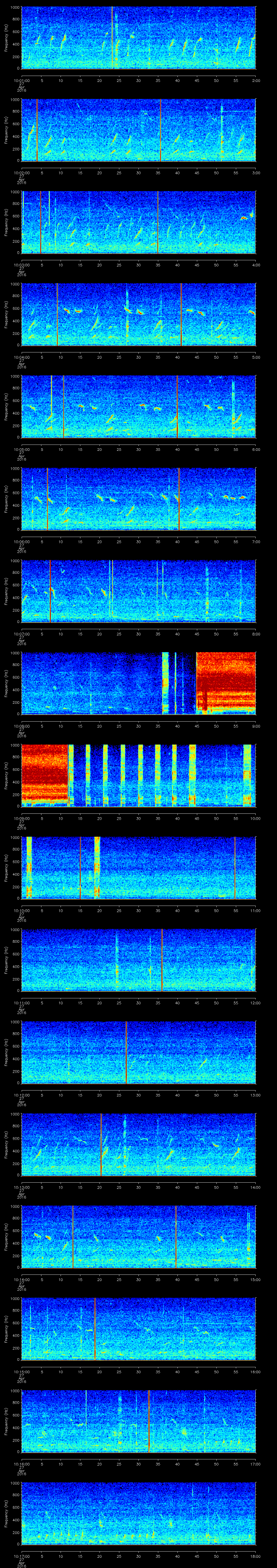Select the 10:07:00 time axis label
This screenshot has height=1568, width=277.
[21, 634]
